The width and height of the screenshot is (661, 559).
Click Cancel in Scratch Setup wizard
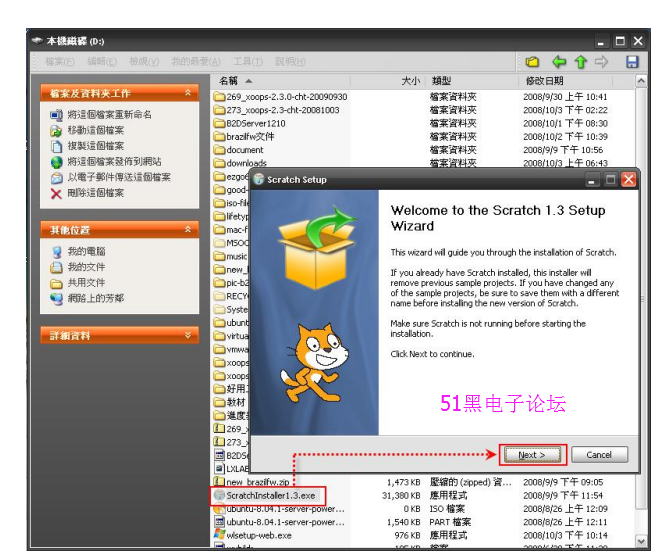[x=599, y=455]
